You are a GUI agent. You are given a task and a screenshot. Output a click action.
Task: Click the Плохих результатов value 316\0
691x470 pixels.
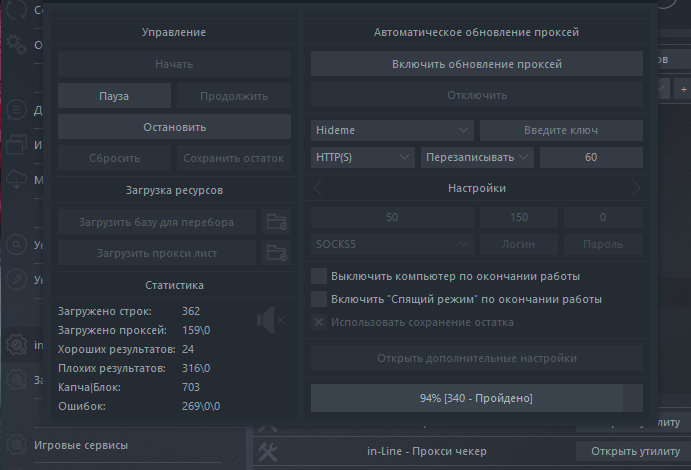click(196, 368)
